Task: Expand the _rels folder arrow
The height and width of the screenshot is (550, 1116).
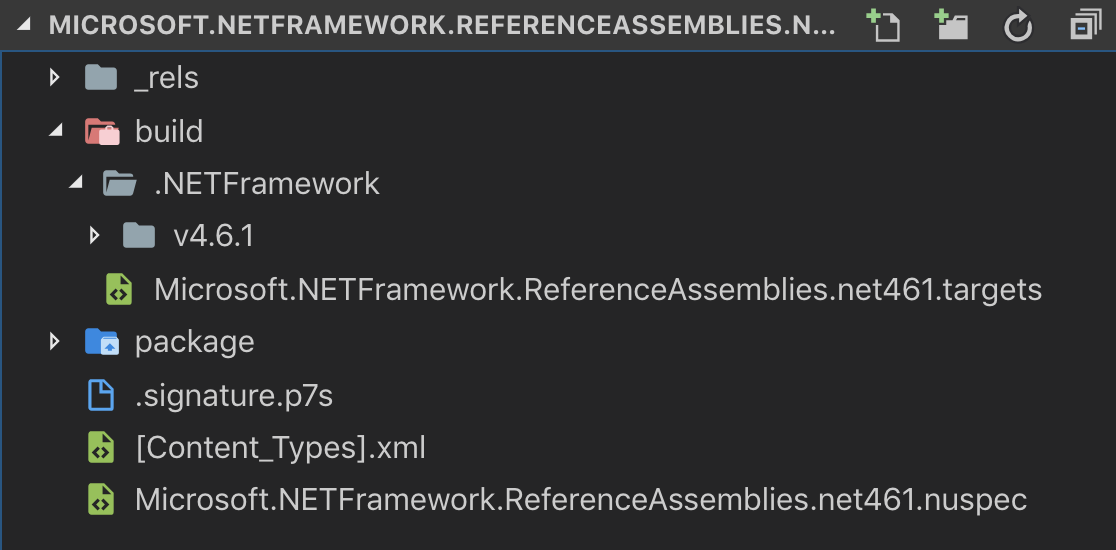Action: point(55,78)
